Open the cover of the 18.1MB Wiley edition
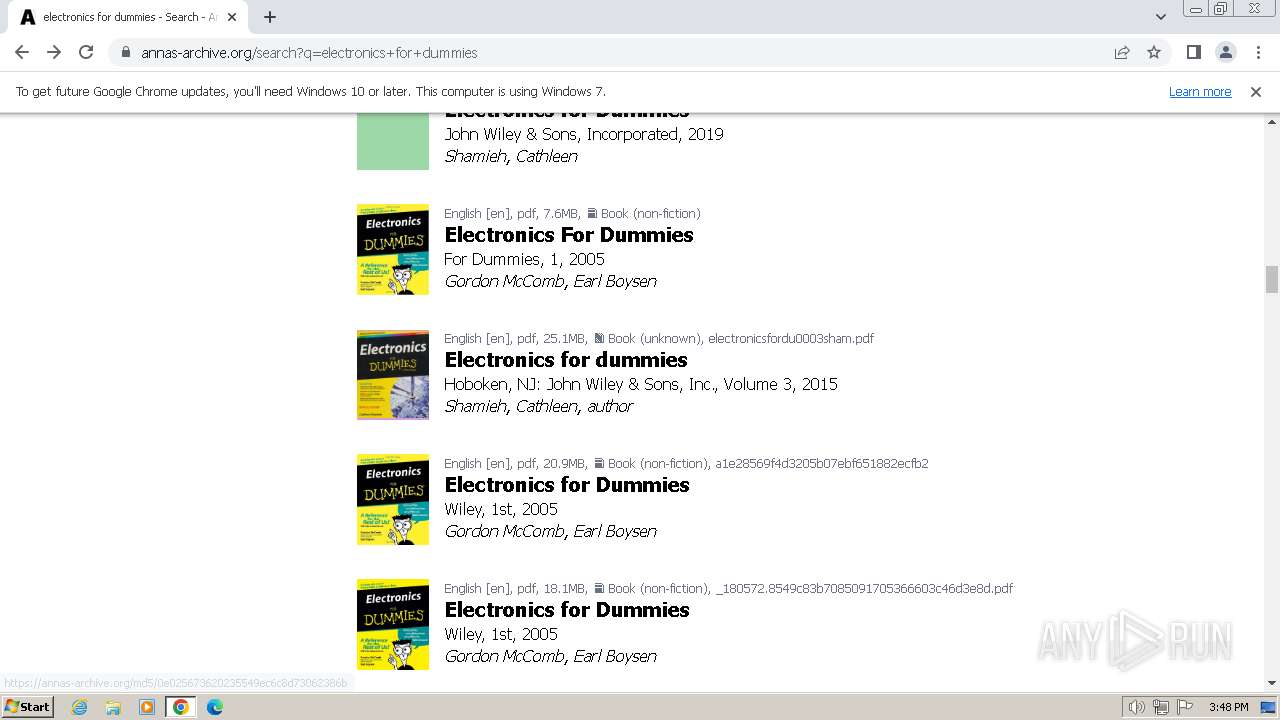This screenshot has height=720, width=1280. tap(393, 625)
